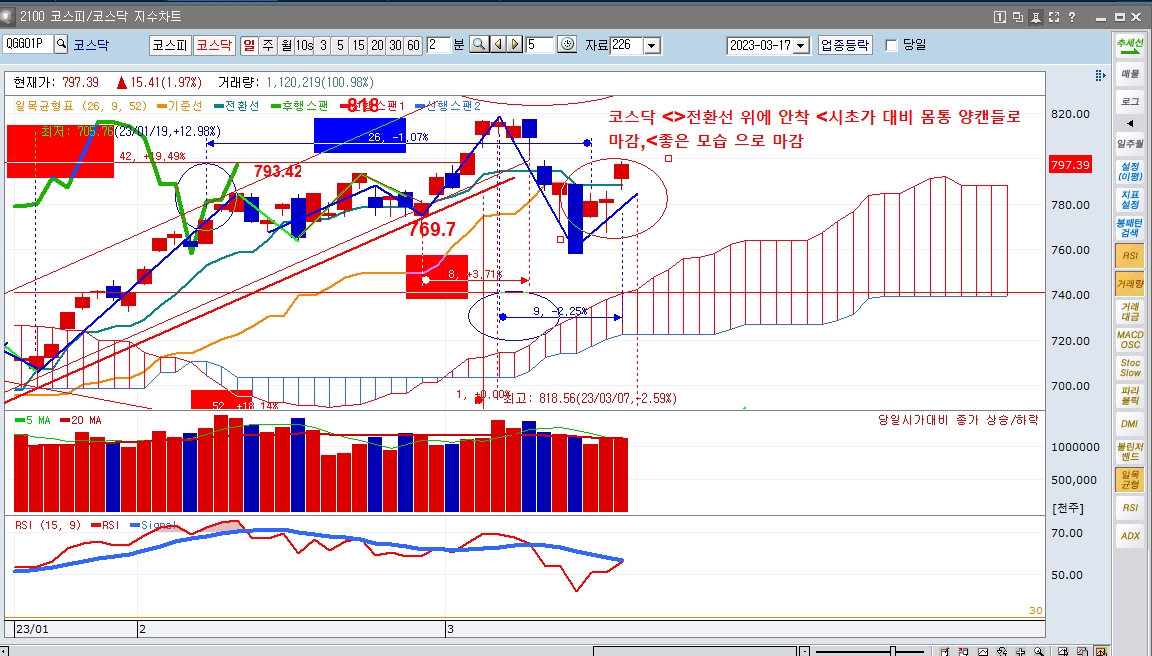Screen dimensions: 1152x656
Task: Select the 30 minute interval button
Action: pos(395,45)
